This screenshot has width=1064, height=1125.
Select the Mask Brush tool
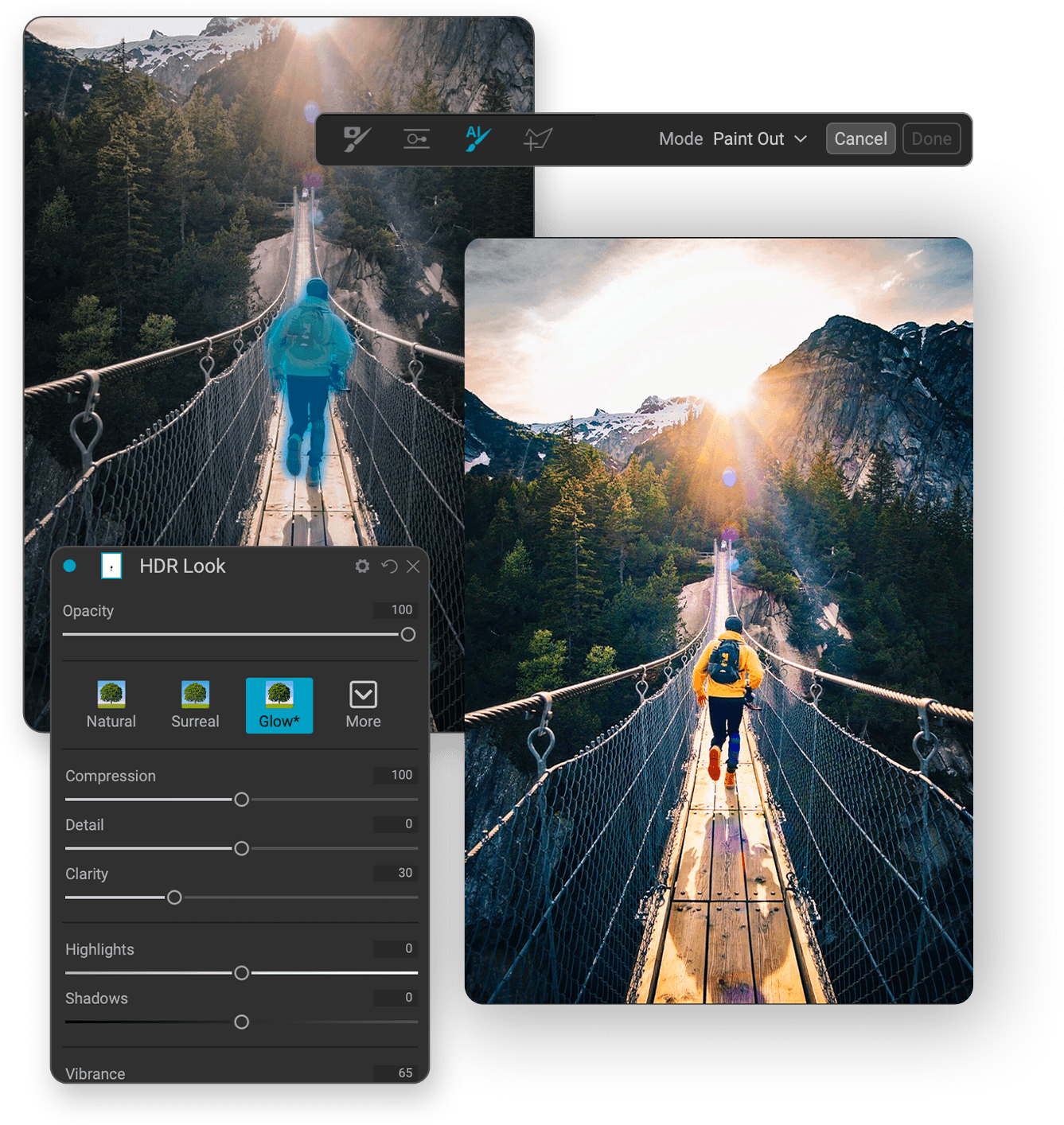[x=357, y=138]
